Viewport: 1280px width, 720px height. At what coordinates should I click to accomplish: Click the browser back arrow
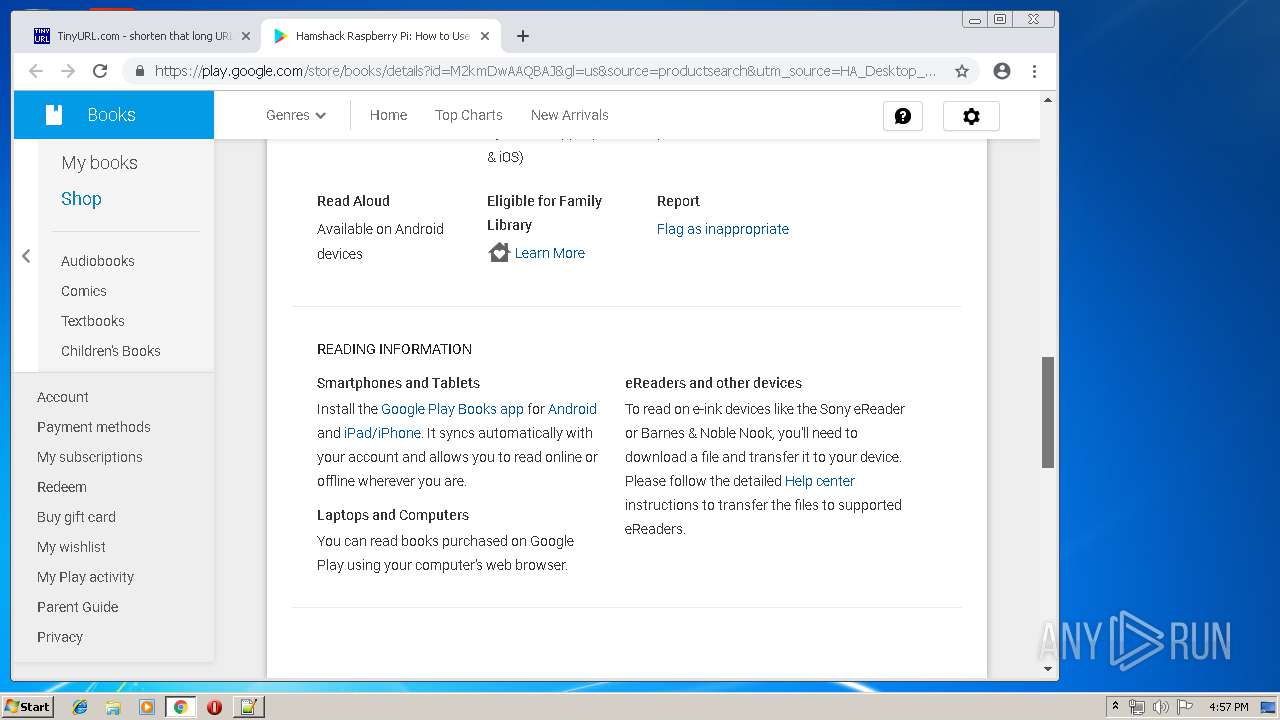[x=36, y=71]
